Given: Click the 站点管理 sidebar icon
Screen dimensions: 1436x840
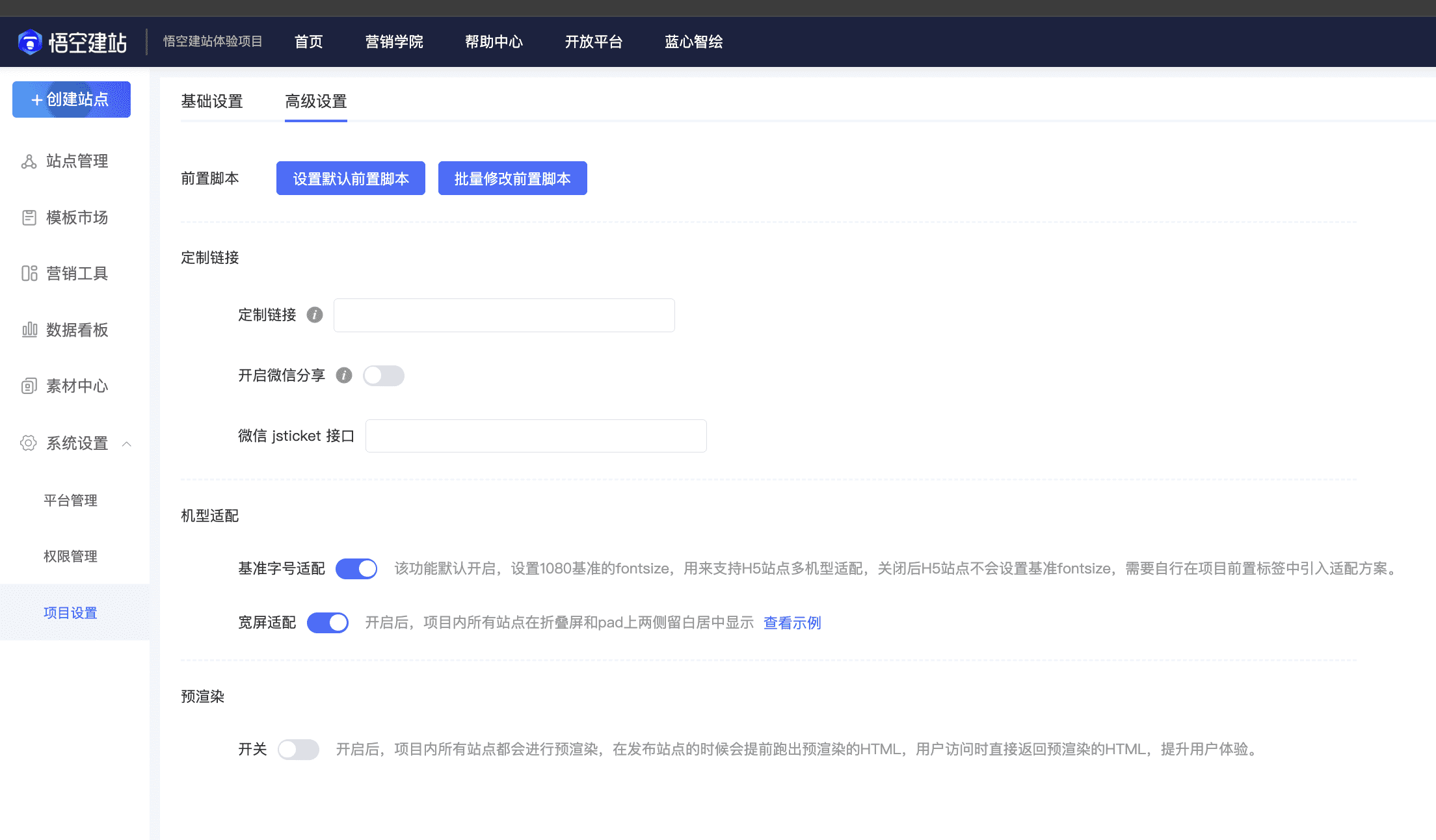Looking at the screenshot, I should [x=29, y=161].
